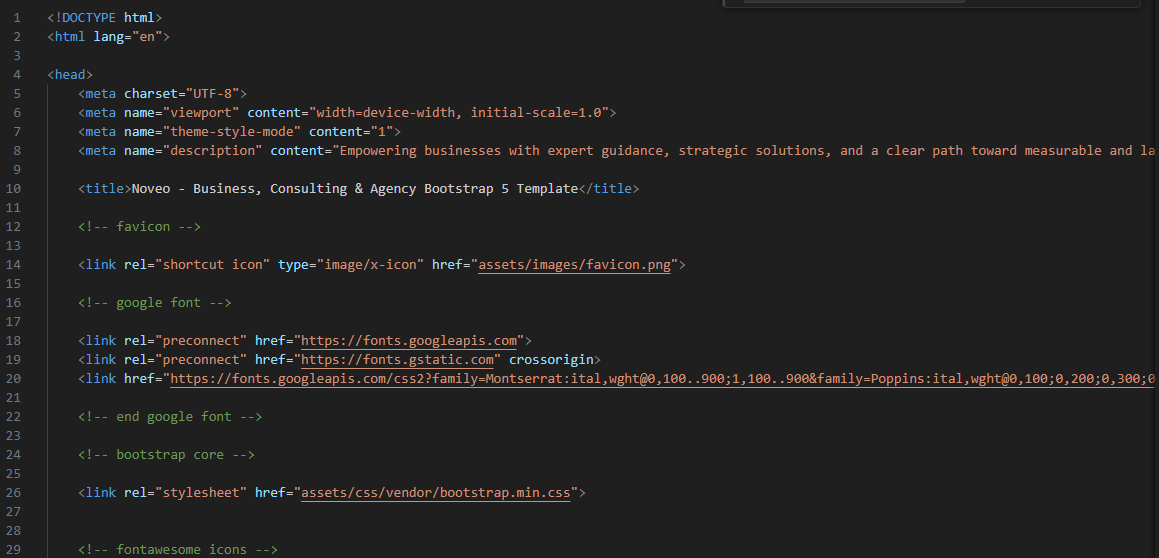Click the bootstrap core comment
The height and width of the screenshot is (558, 1159).
click(x=166, y=455)
